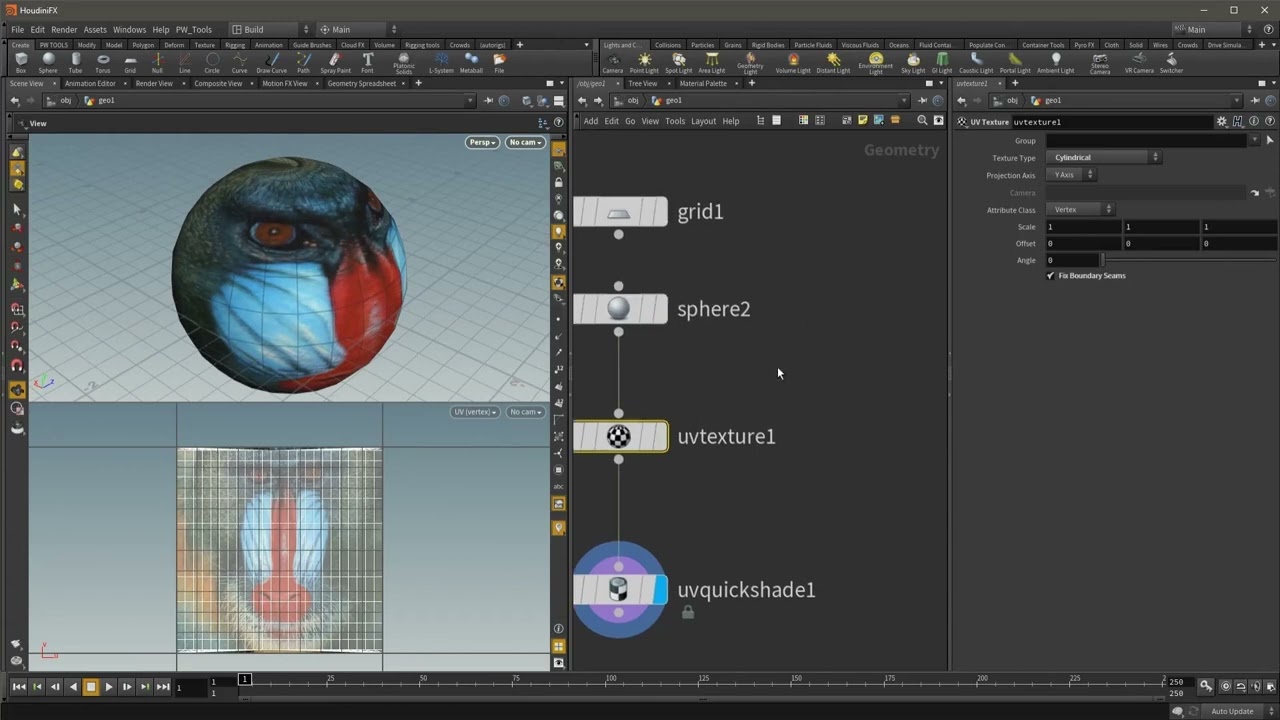Select the Sphere shelf tool

(x=48, y=63)
